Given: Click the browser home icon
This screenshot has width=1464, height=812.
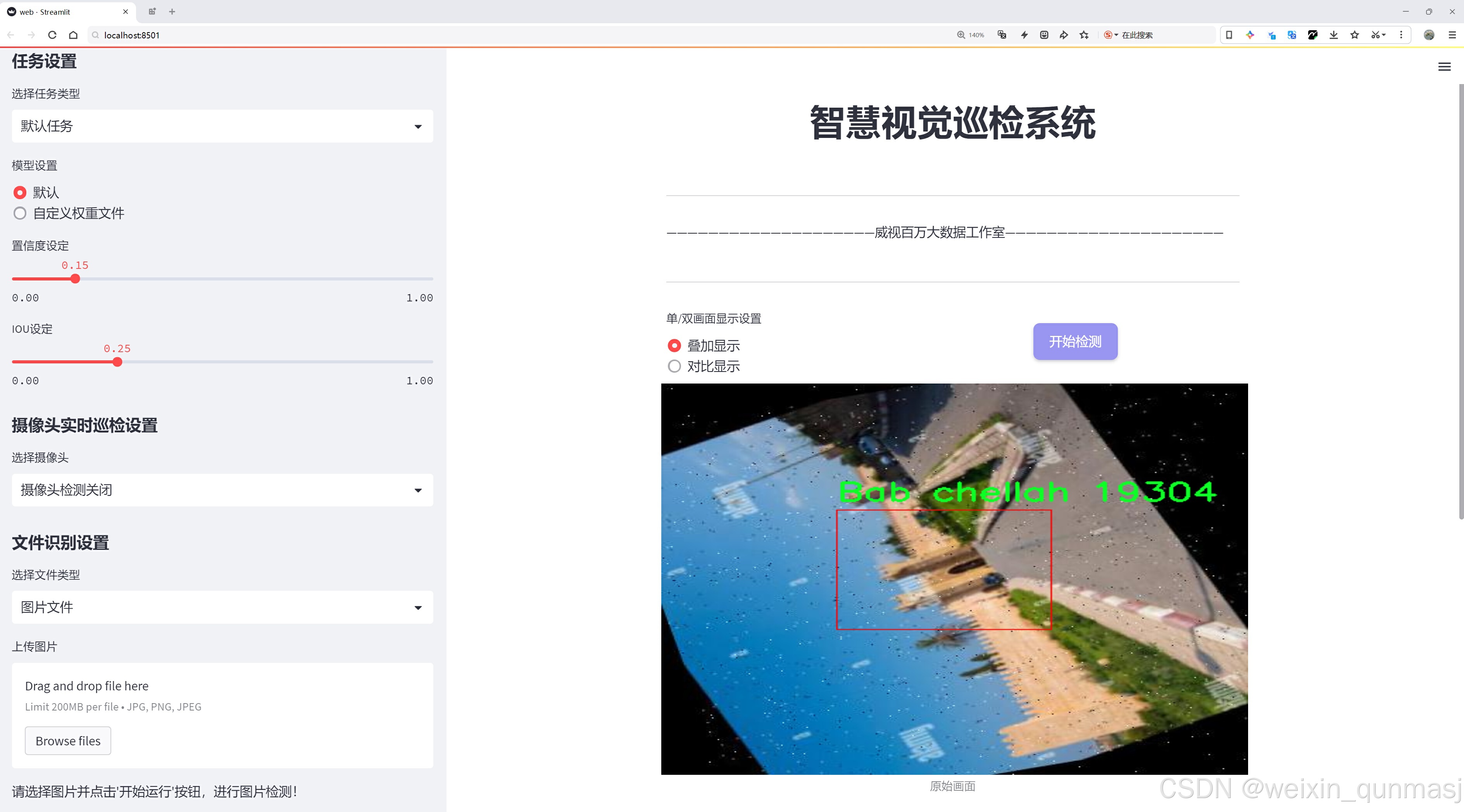Looking at the screenshot, I should (x=73, y=35).
